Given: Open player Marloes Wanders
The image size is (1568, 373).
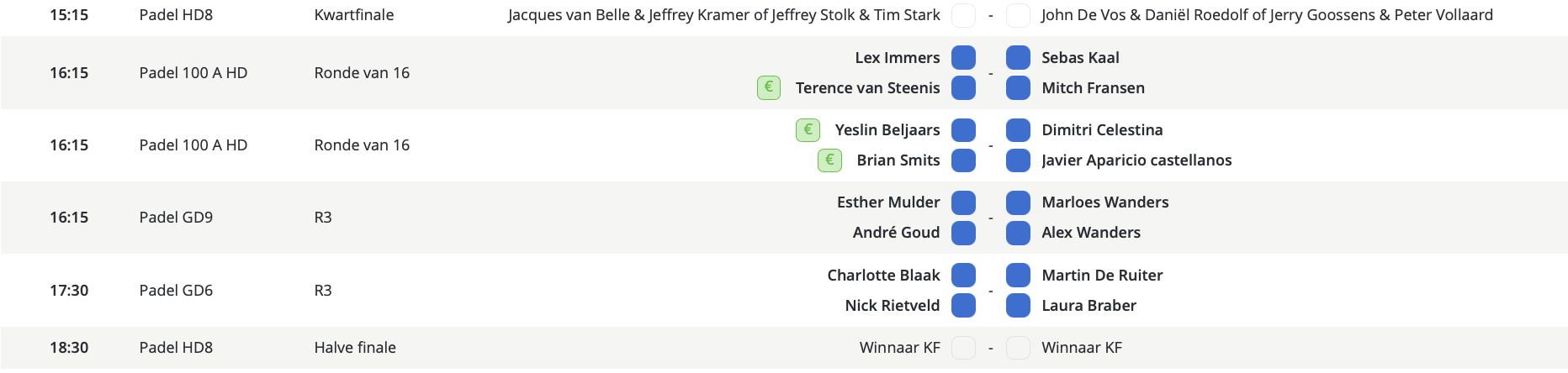Looking at the screenshot, I should [1105, 202].
